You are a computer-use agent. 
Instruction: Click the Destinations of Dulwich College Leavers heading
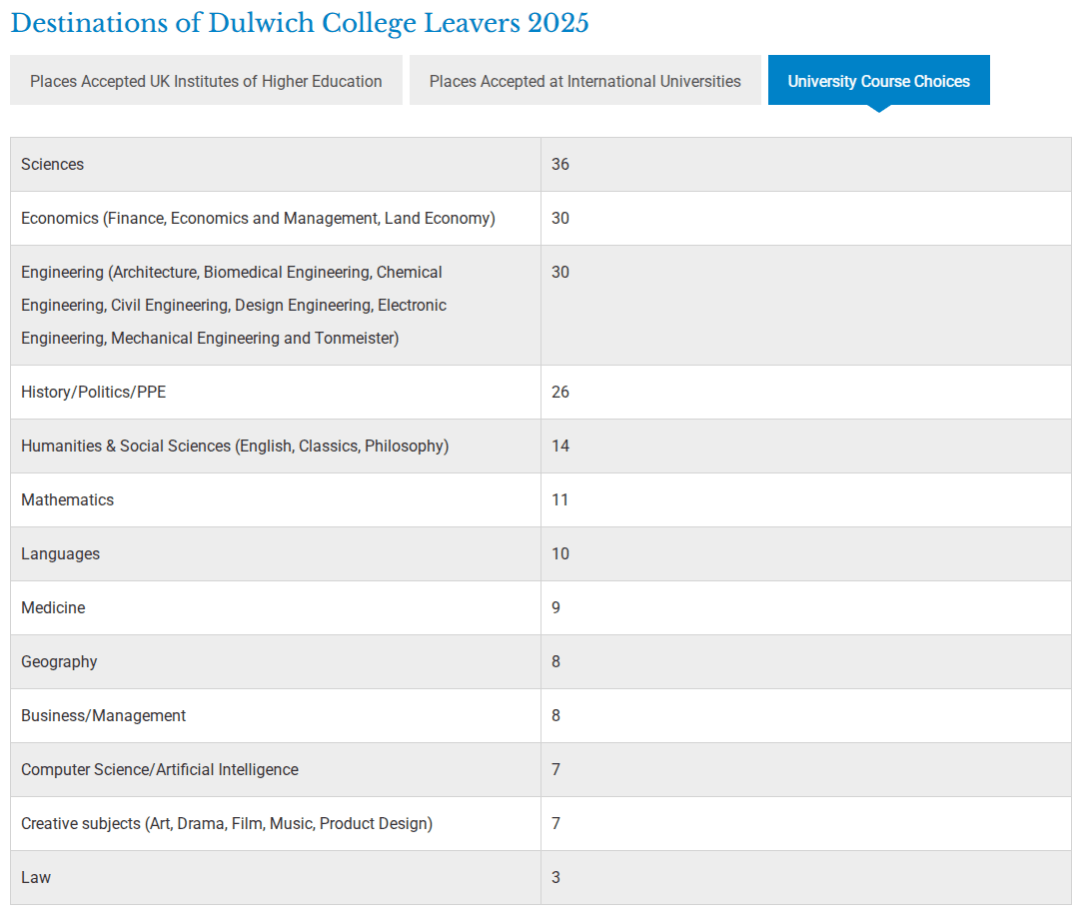(299, 23)
